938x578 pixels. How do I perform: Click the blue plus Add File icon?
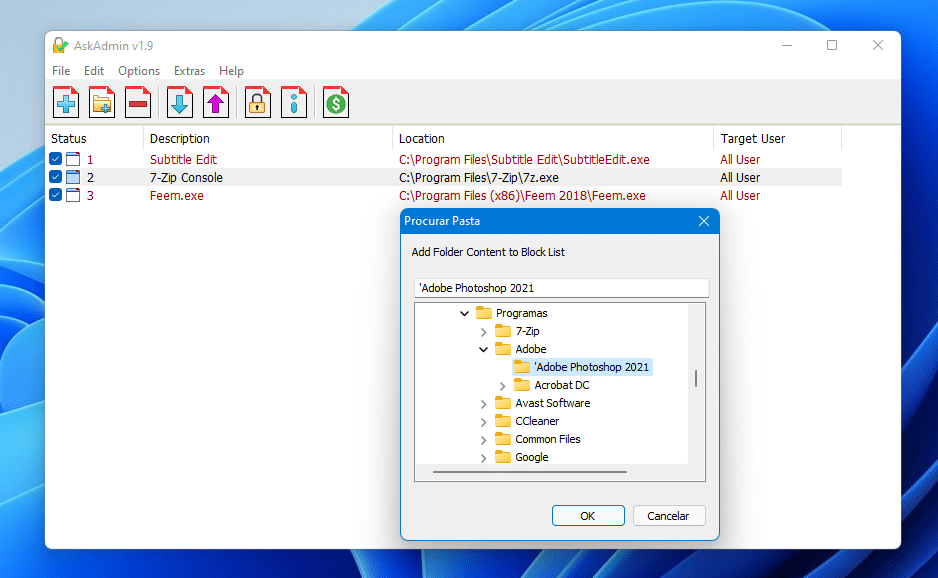(x=66, y=102)
